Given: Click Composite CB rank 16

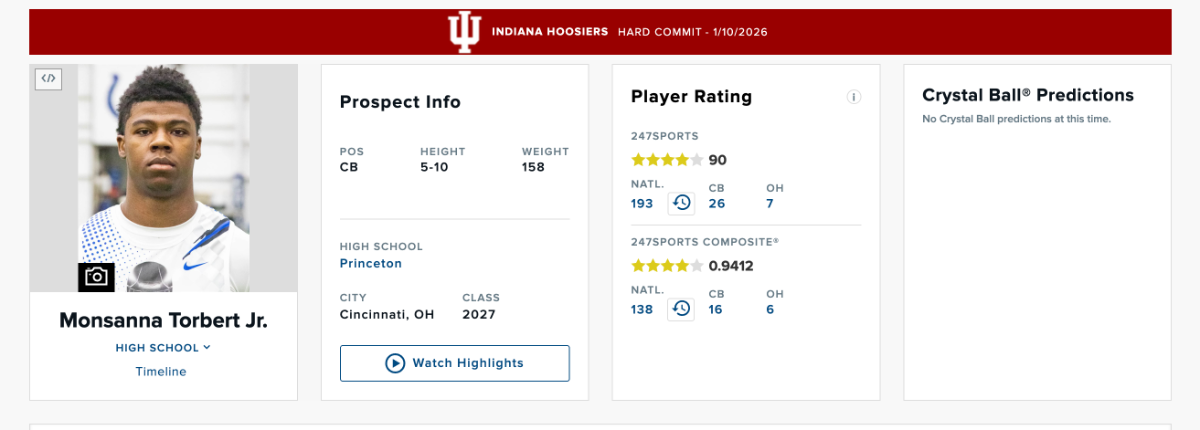Looking at the screenshot, I should 716,310.
